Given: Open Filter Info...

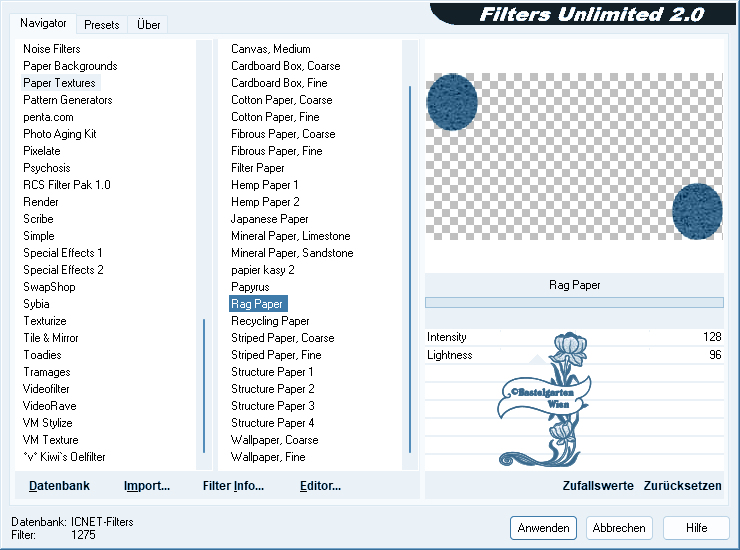Looking at the screenshot, I should 233,486.
